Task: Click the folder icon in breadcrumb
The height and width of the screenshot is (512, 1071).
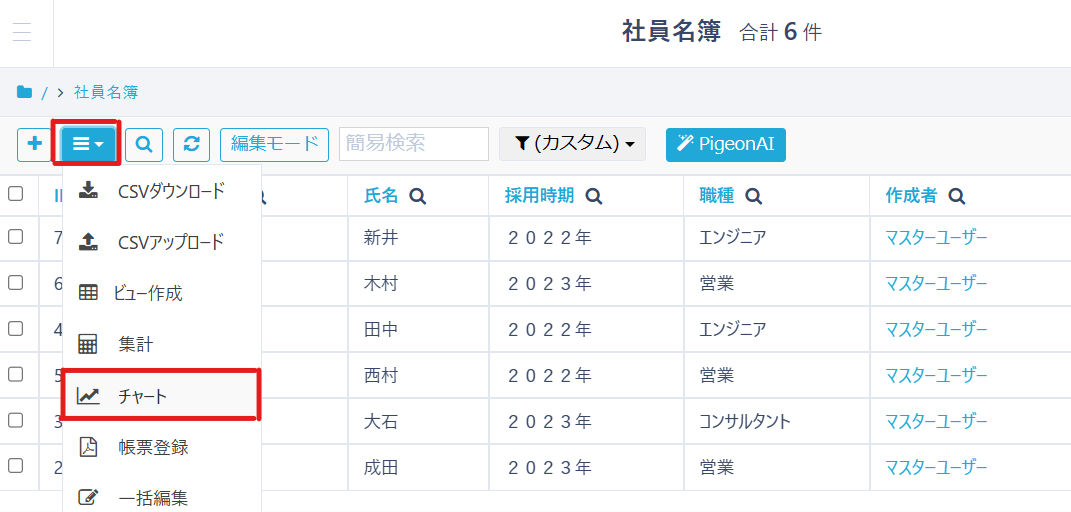Action: point(24,92)
